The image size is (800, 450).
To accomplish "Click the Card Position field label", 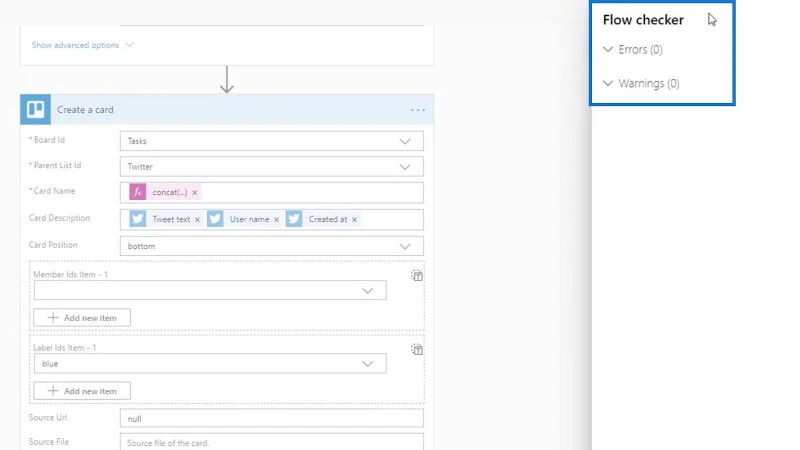I will [53, 245].
